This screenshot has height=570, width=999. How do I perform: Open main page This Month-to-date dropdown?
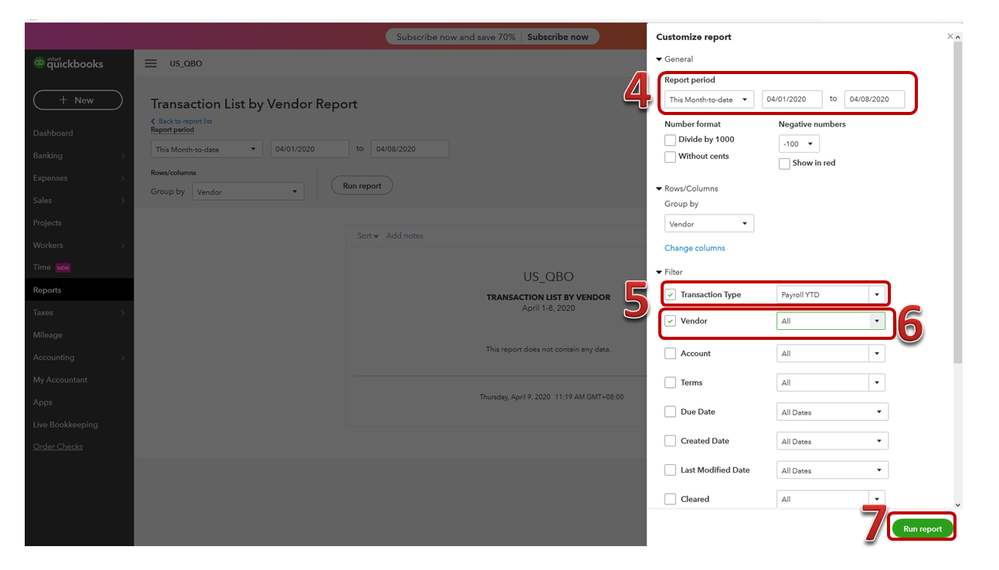pos(206,149)
